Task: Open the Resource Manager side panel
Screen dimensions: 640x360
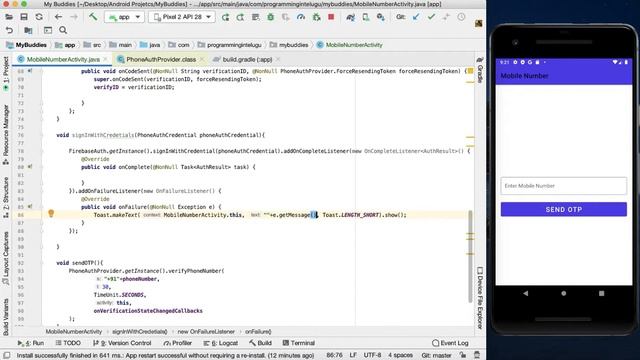Action: [6, 135]
